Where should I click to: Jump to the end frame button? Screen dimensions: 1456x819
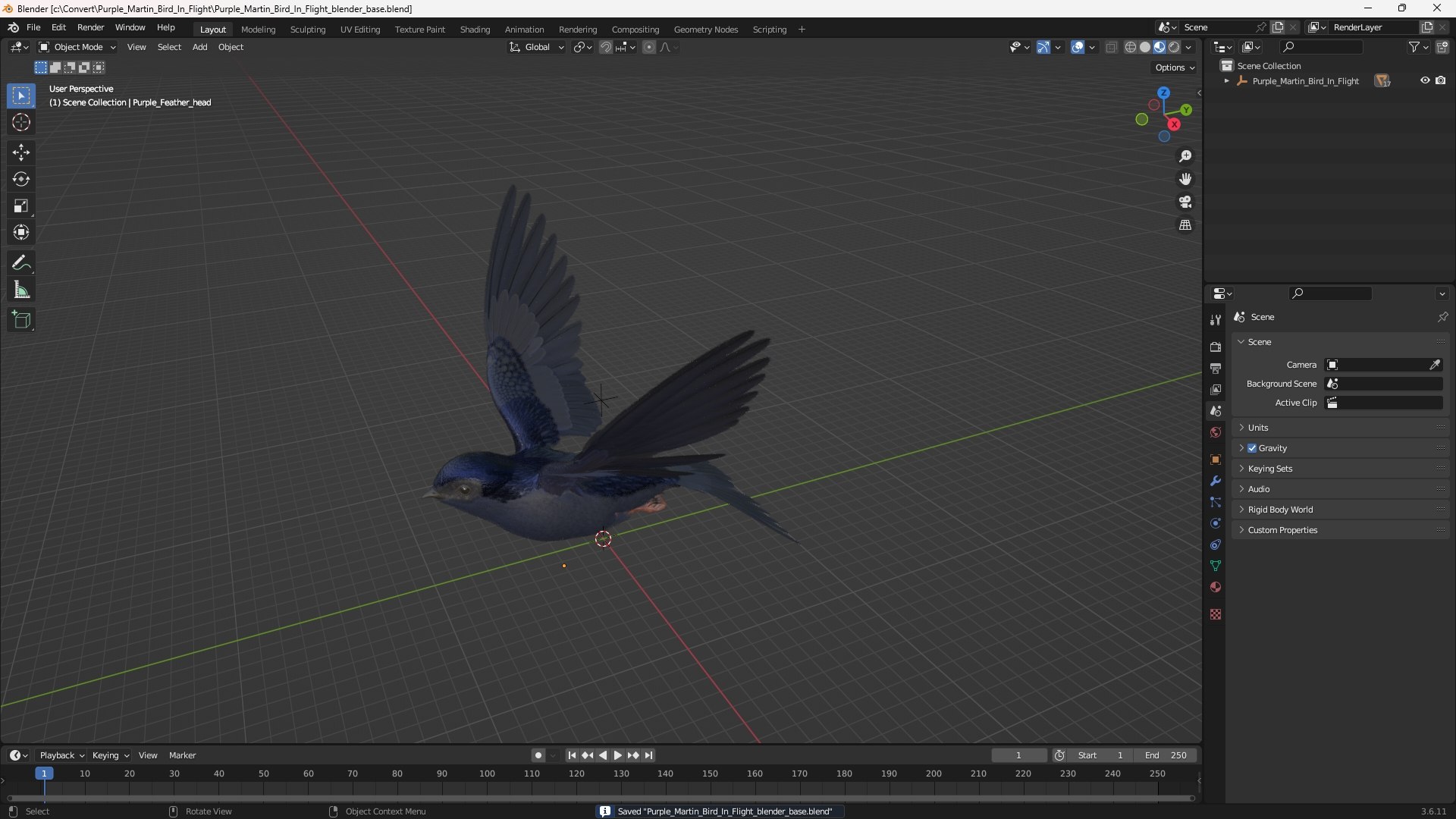(648, 755)
